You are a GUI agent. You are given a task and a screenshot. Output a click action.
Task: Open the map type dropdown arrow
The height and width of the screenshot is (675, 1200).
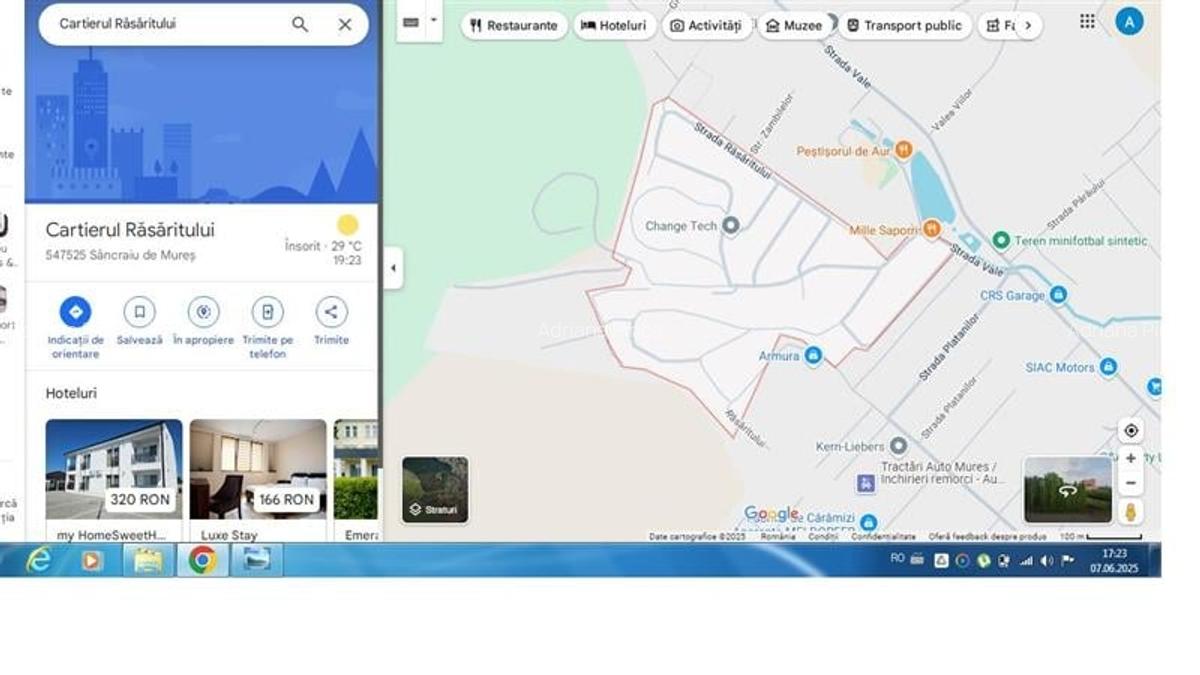click(432, 18)
